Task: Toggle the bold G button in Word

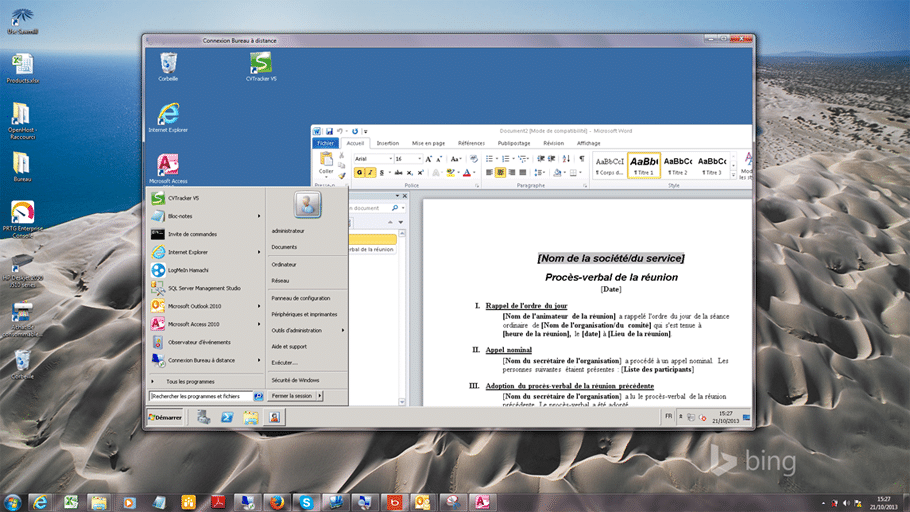Action: (x=359, y=172)
